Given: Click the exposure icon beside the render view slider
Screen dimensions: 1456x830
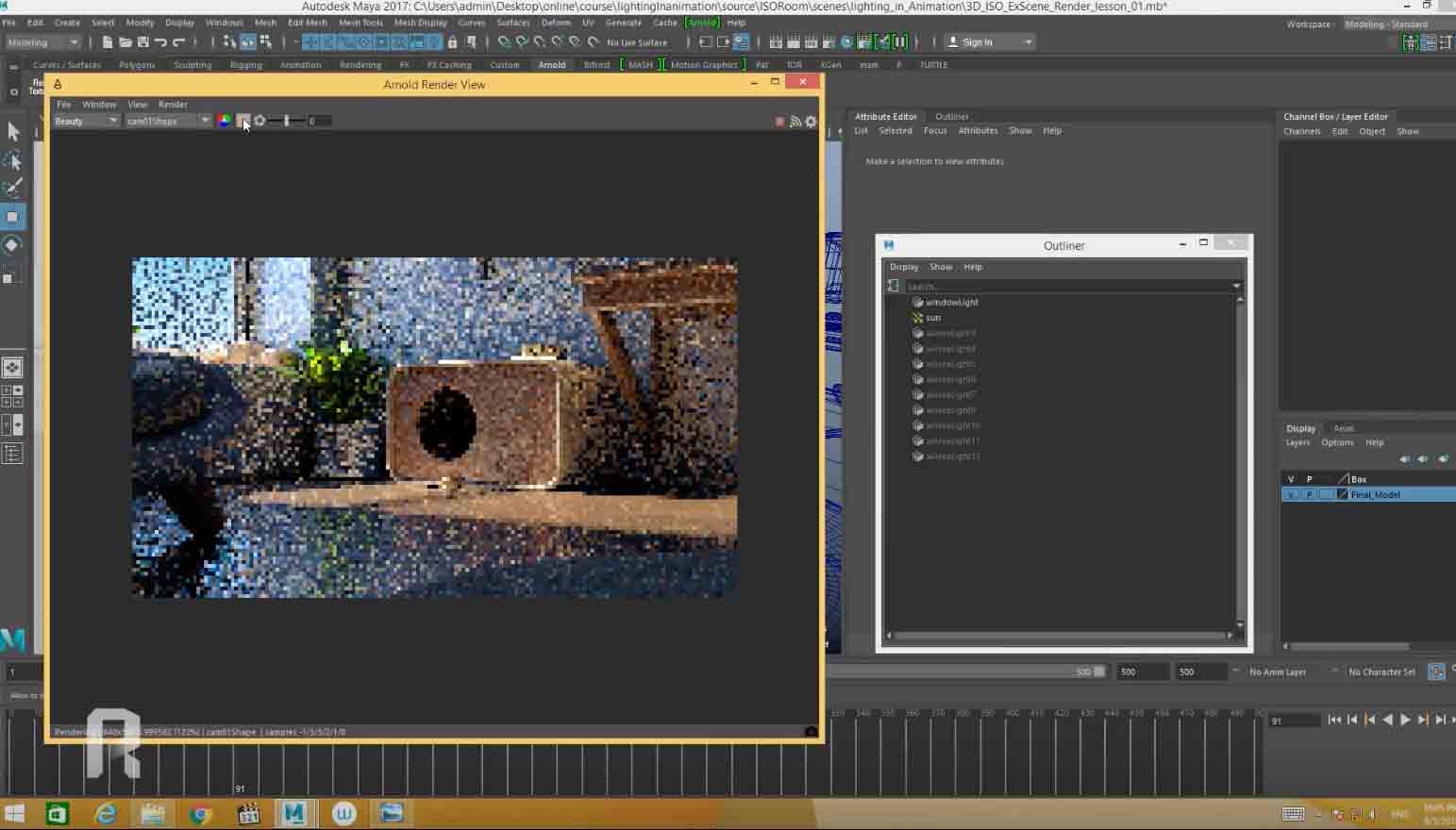Looking at the screenshot, I should [x=260, y=121].
